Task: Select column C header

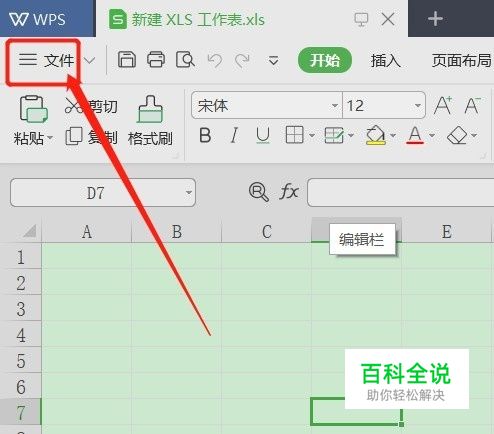Action: pos(267,231)
